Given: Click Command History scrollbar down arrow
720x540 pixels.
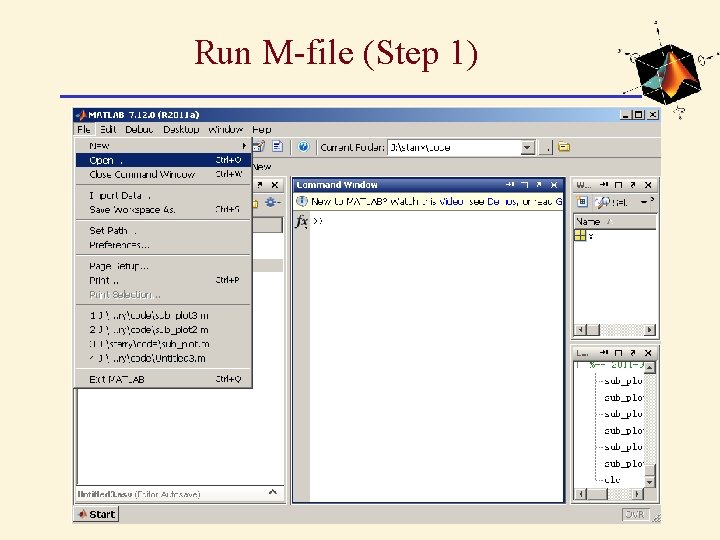Looking at the screenshot, I should (x=650, y=482).
